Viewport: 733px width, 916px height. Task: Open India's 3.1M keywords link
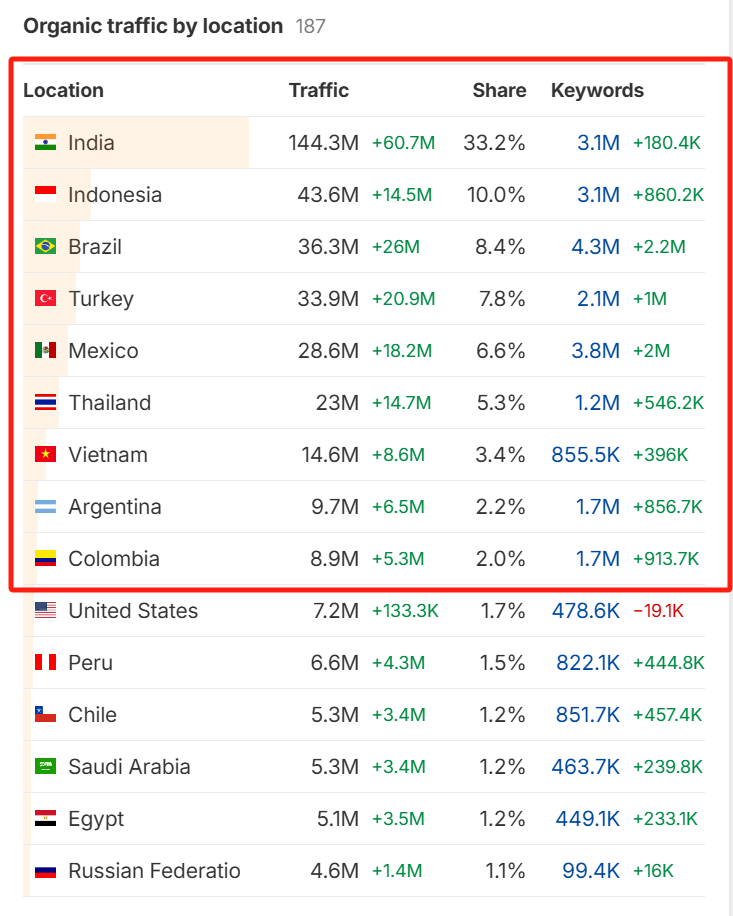click(x=598, y=143)
